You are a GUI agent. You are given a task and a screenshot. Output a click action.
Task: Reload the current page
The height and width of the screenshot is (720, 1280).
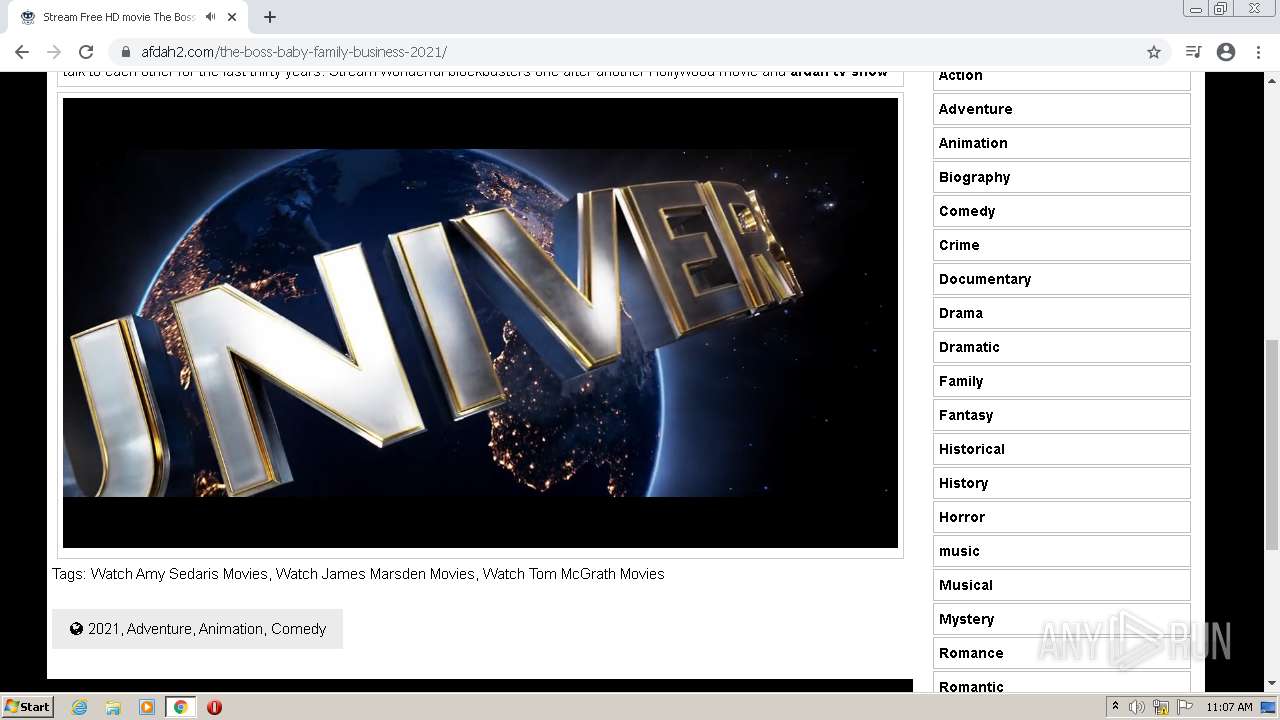86,52
